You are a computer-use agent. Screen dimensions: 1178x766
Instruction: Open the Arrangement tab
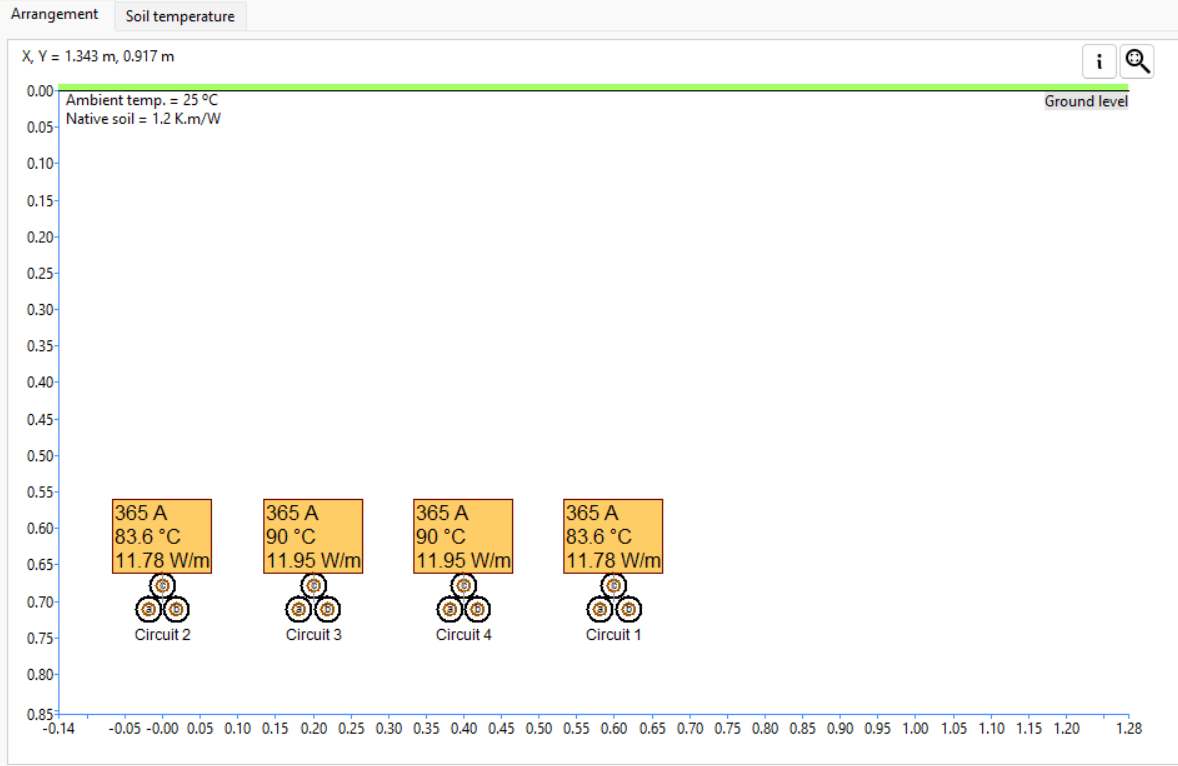click(55, 15)
